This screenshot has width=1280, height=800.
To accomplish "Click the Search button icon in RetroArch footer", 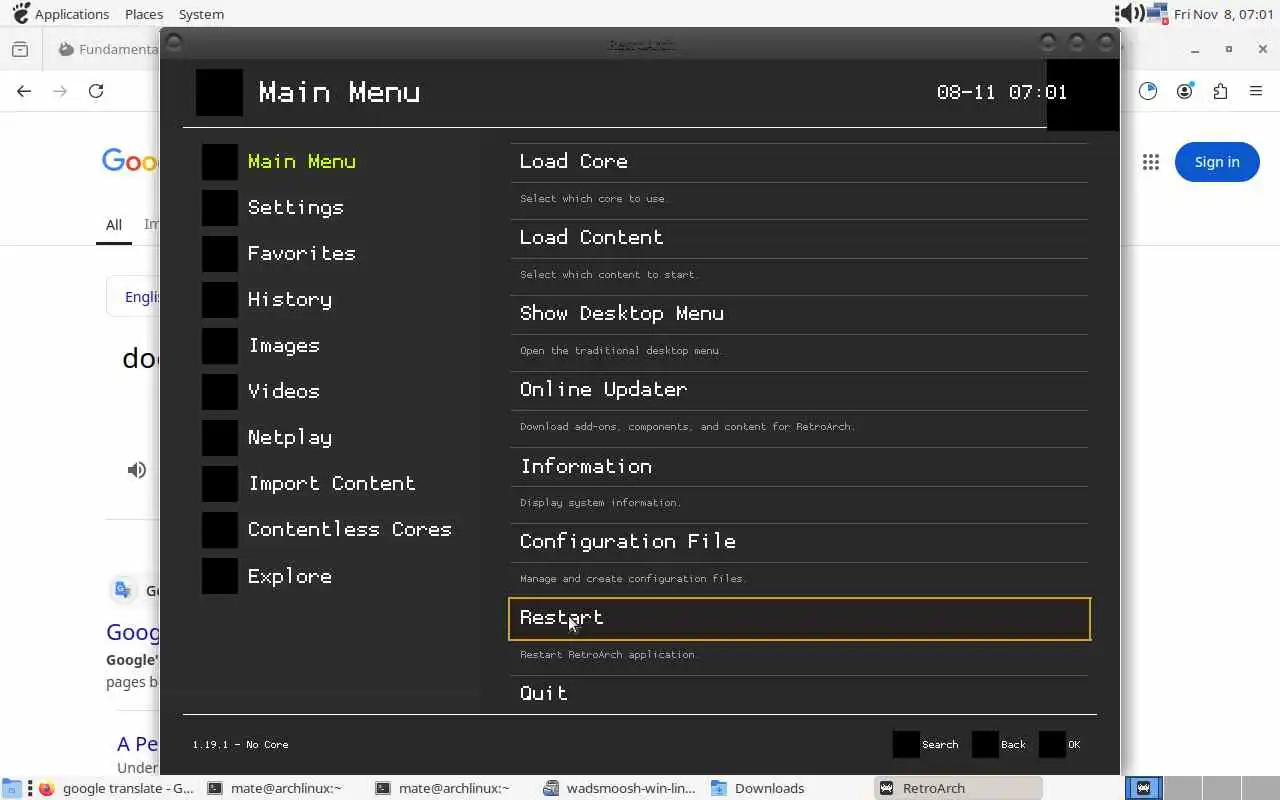I will (x=906, y=744).
